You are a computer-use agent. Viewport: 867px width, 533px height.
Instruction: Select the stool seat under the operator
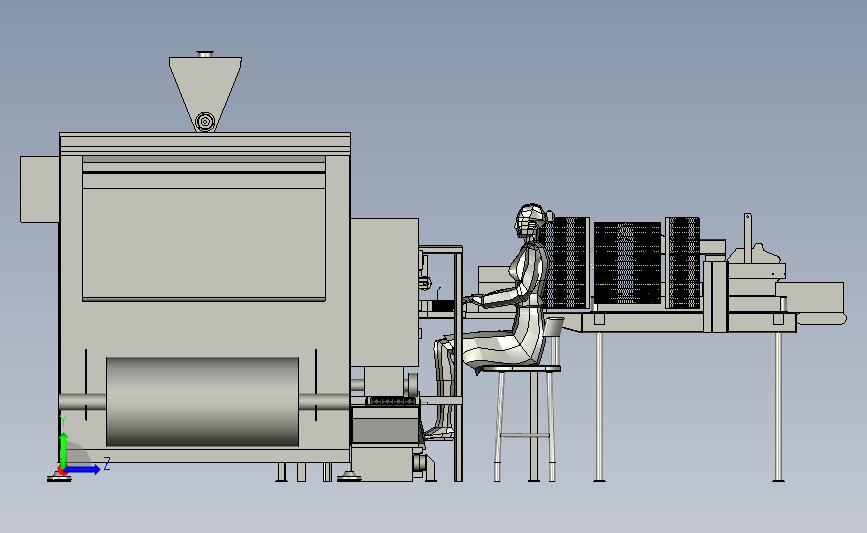point(523,368)
